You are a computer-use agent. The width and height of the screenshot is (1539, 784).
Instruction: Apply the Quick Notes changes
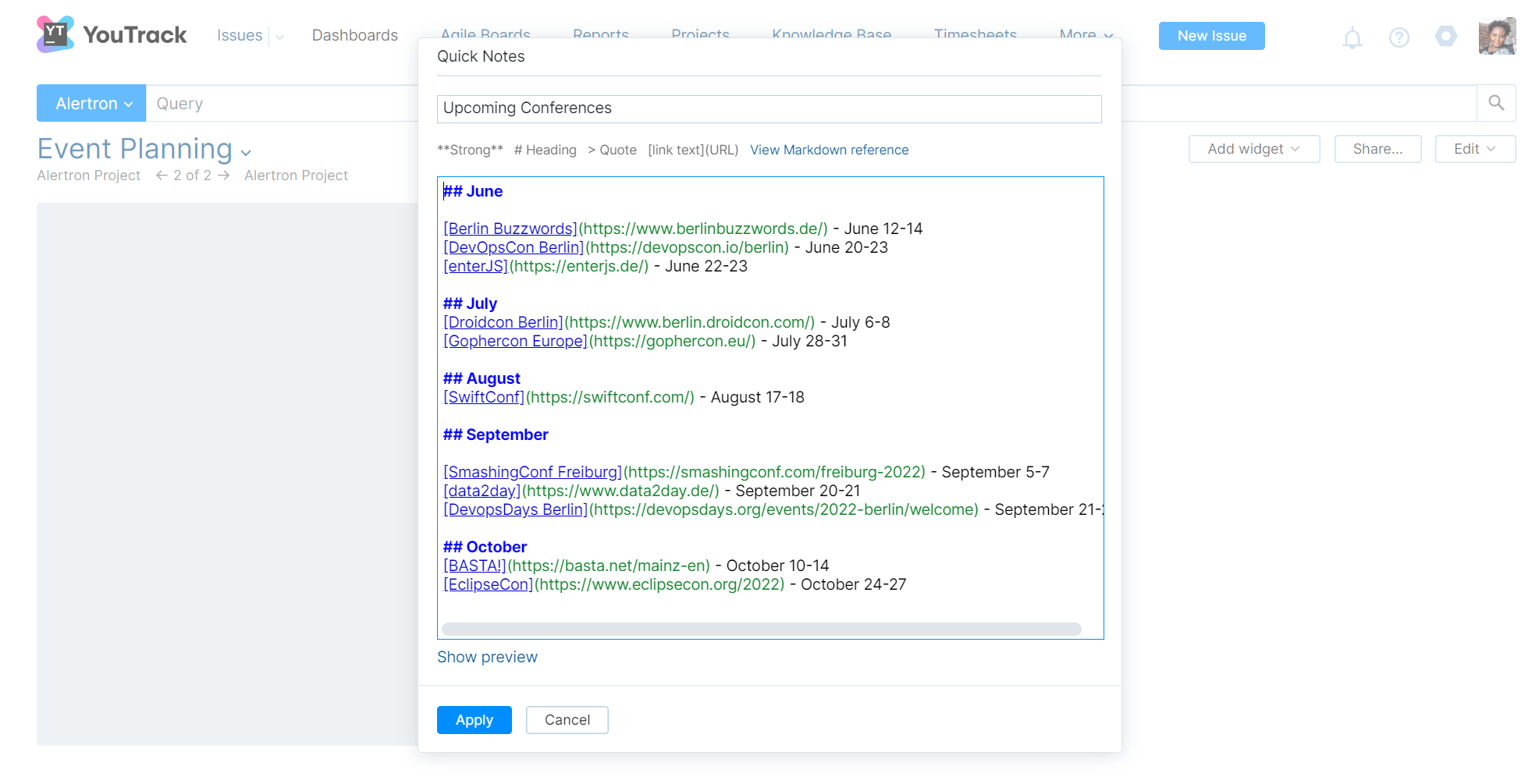(x=474, y=719)
